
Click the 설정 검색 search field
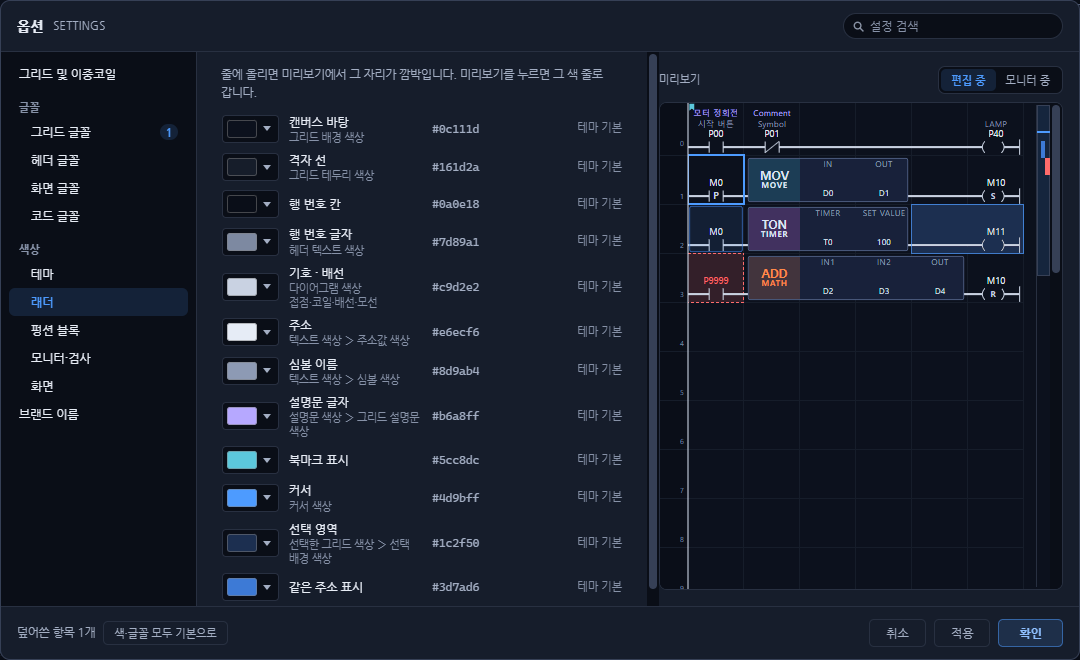coord(953,26)
